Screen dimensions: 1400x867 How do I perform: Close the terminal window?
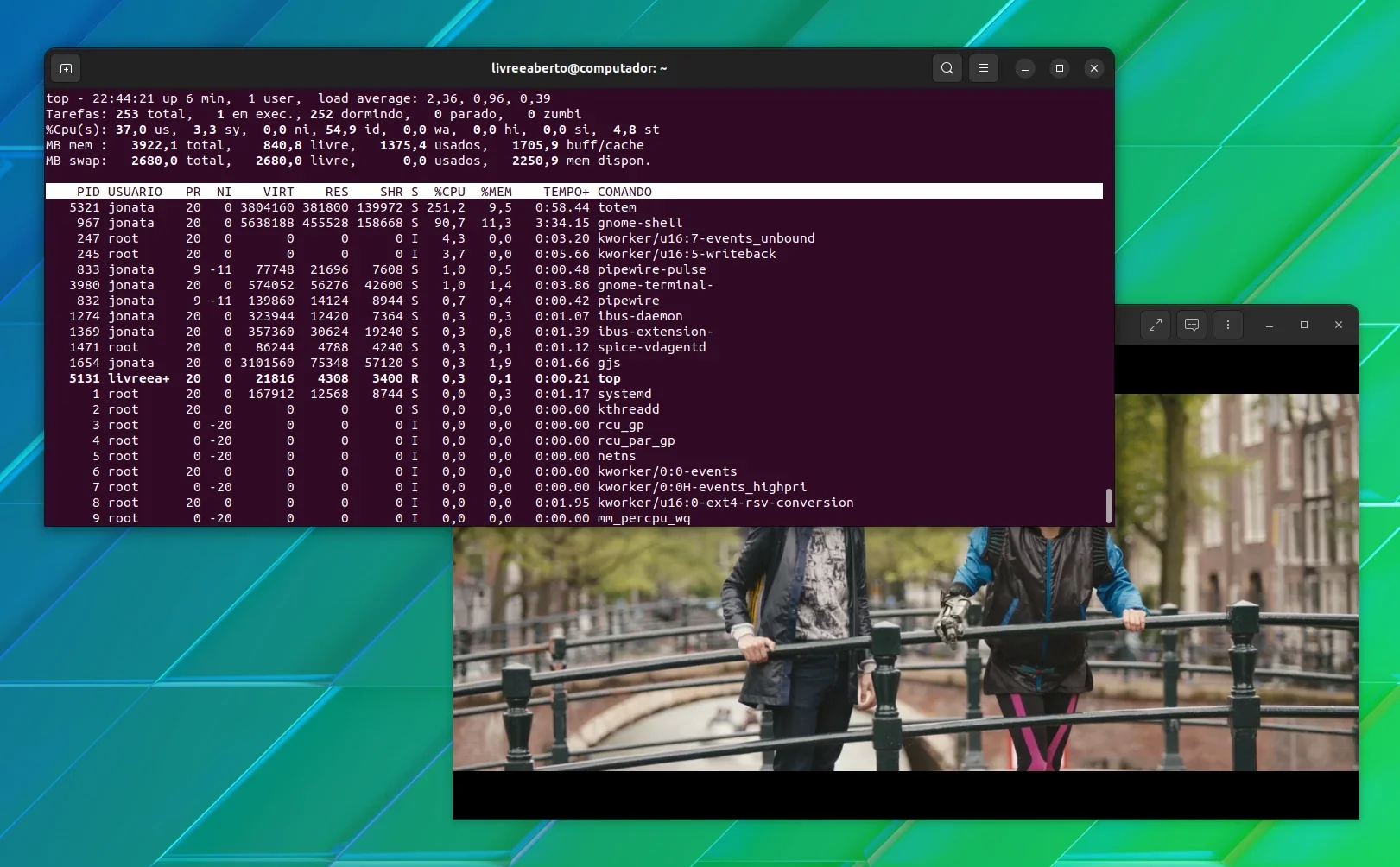[1094, 68]
